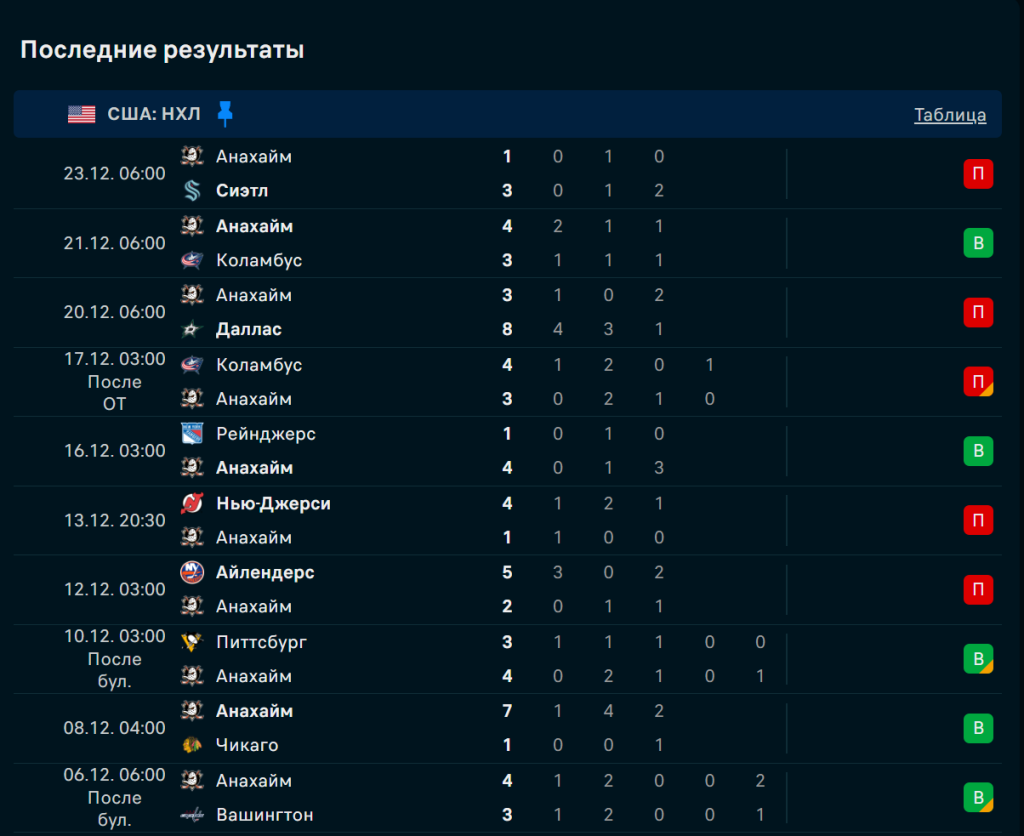Viewport: 1024px width, 836px height.
Task: Open the Анахайм vs Чикаго match row
Action: pos(400,728)
